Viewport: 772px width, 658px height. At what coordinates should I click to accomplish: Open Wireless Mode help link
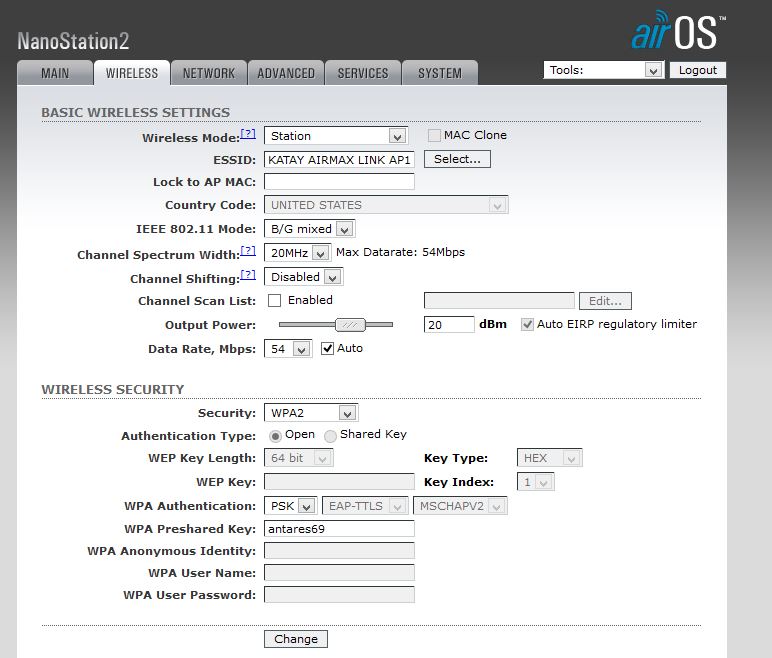(248, 133)
